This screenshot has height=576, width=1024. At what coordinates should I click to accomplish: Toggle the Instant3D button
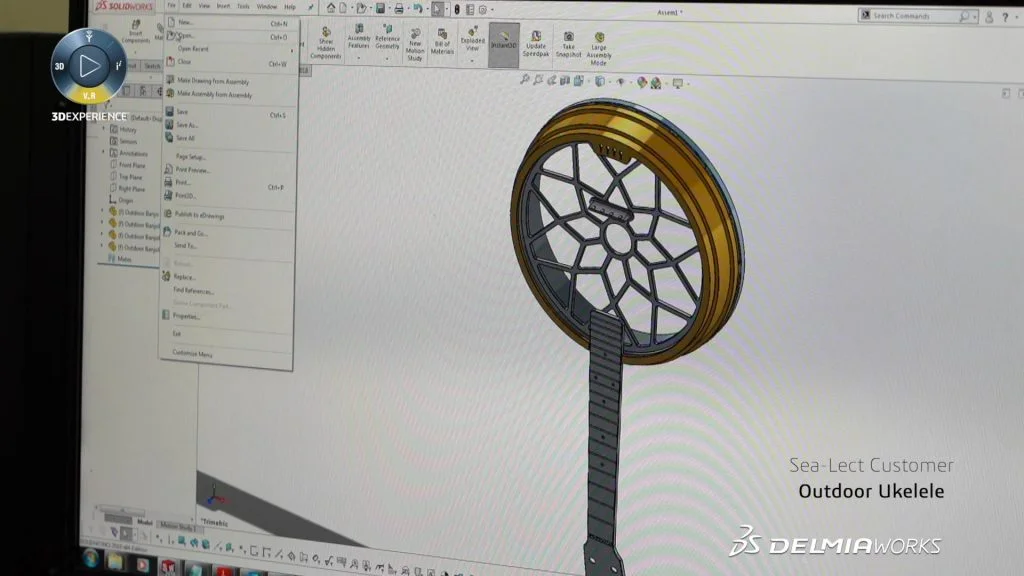pos(504,43)
